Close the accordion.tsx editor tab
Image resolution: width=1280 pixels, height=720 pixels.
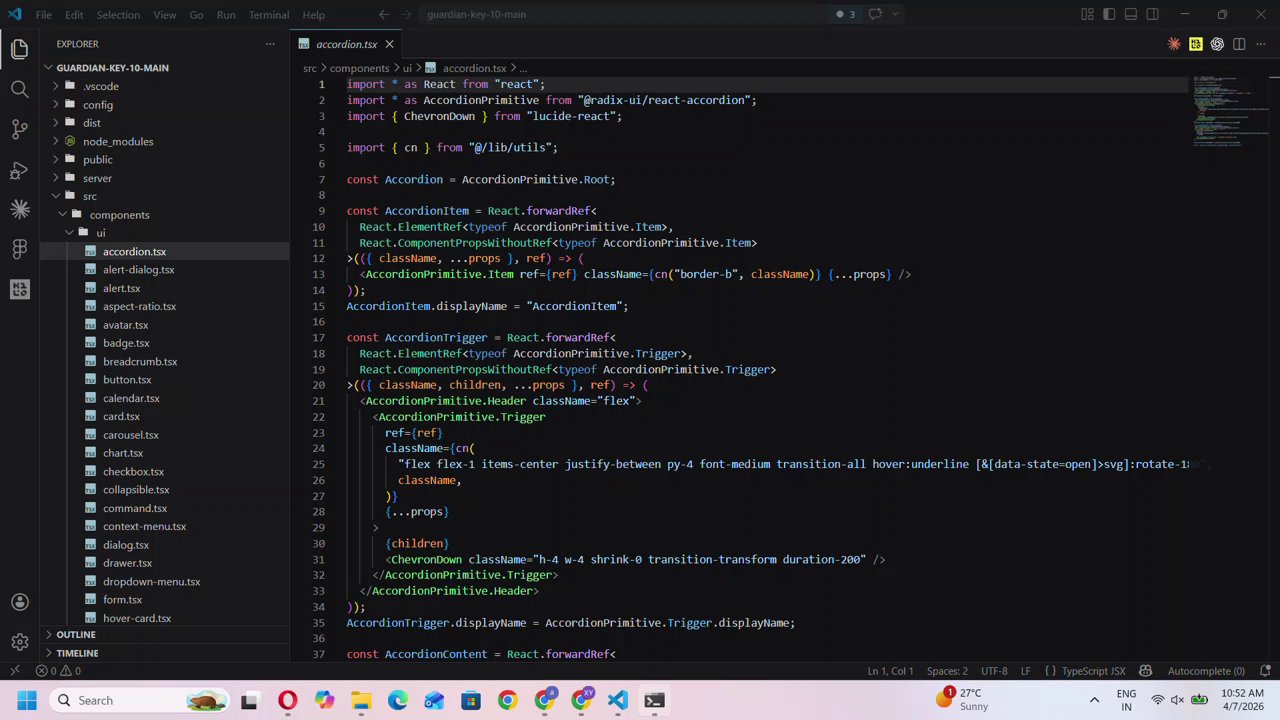[389, 44]
